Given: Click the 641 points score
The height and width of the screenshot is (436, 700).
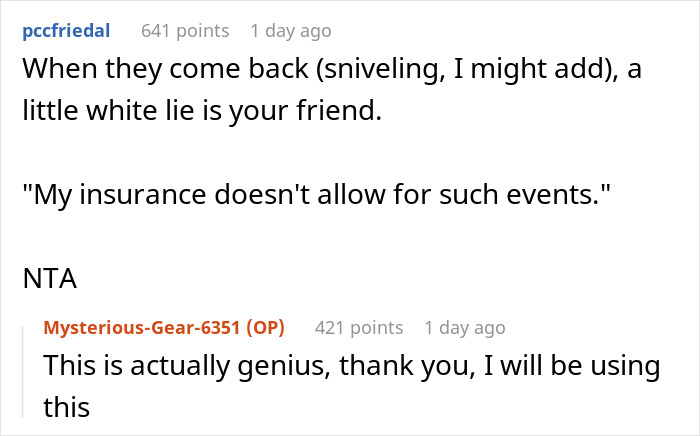Looking at the screenshot, I should (184, 31).
